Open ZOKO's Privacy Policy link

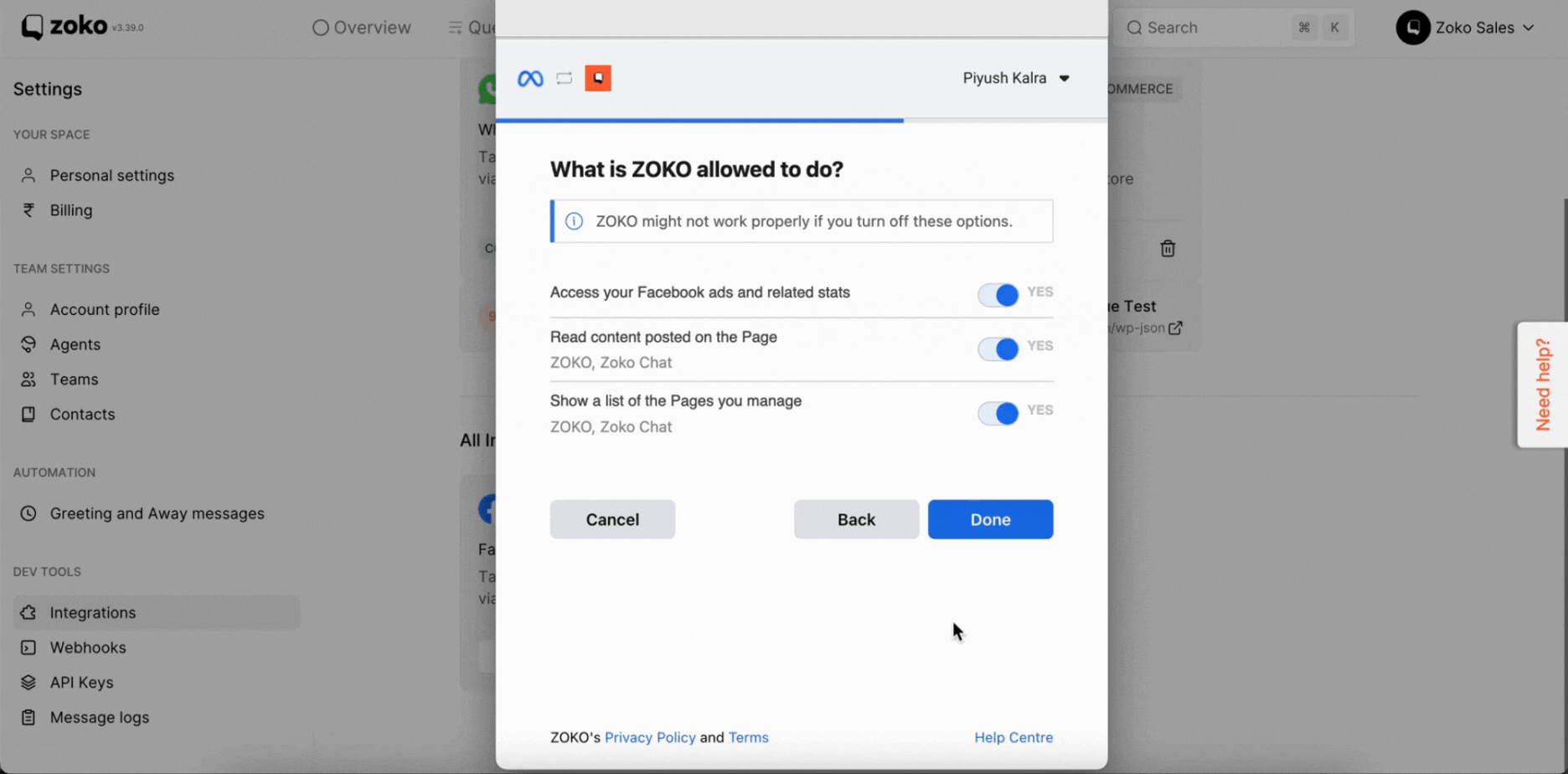(x=650, y=737)
